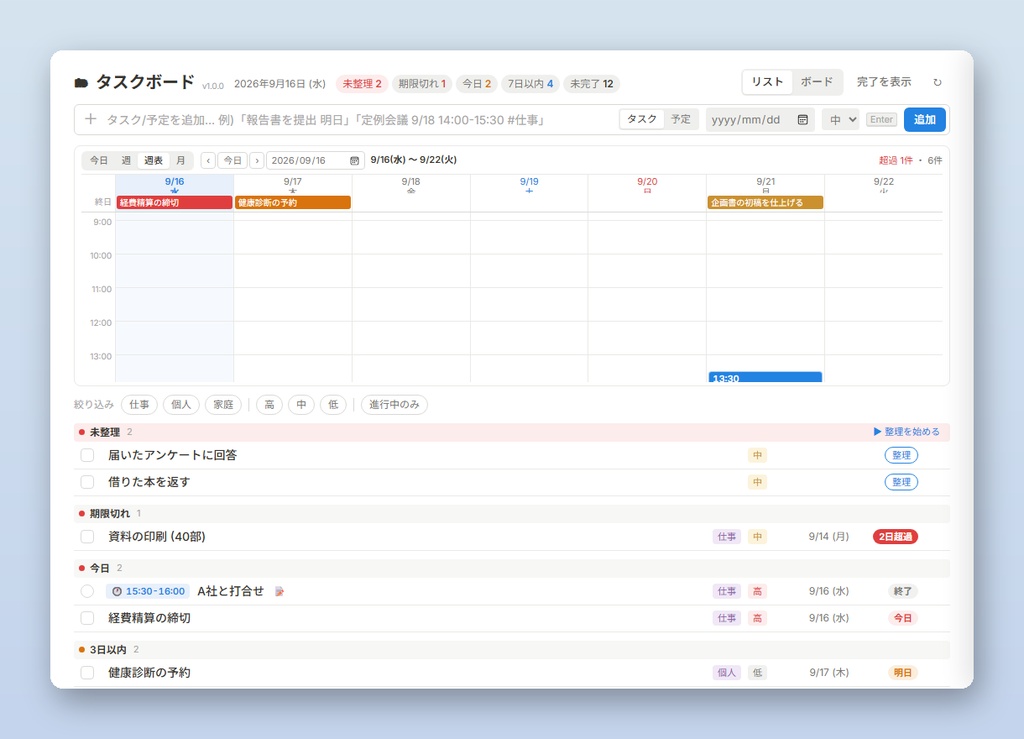Click the note icon next to A社と打合せ

[x=280, y=591]
